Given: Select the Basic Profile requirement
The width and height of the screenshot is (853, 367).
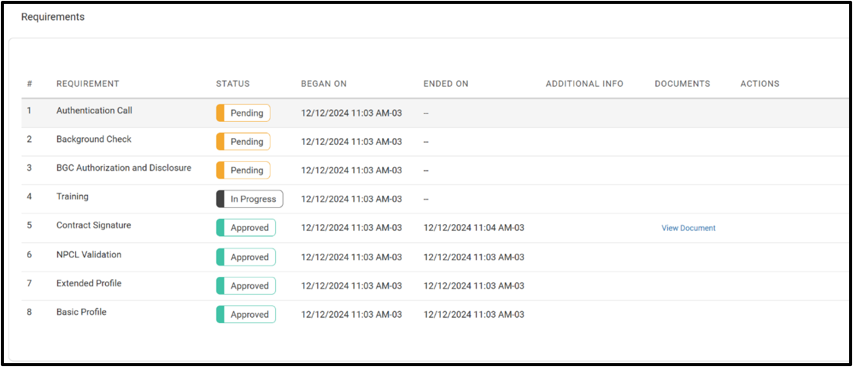Looking at the screenshot, I should [81, 312].
